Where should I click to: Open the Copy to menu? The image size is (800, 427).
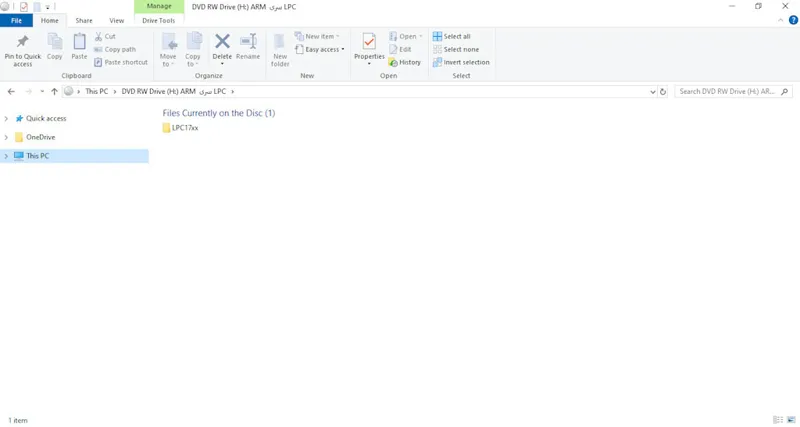(x=193, y=50)
